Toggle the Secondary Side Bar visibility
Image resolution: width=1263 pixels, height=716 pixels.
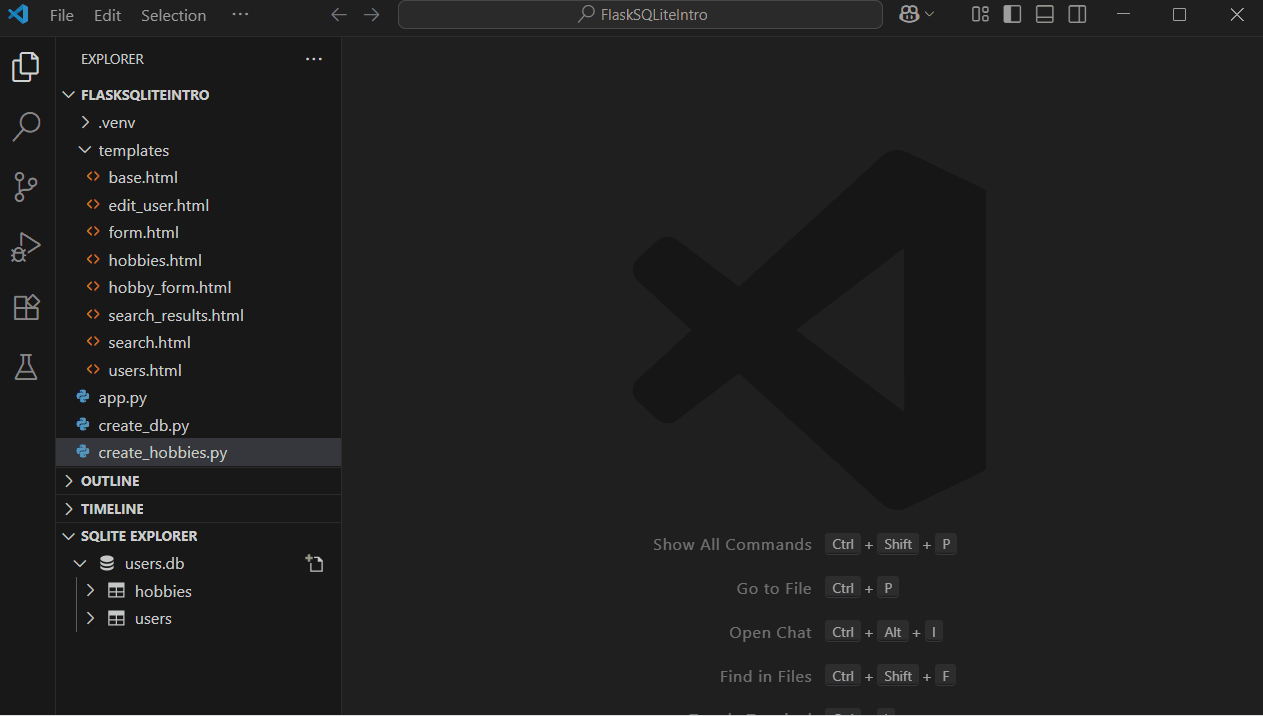pos(1077,15)
